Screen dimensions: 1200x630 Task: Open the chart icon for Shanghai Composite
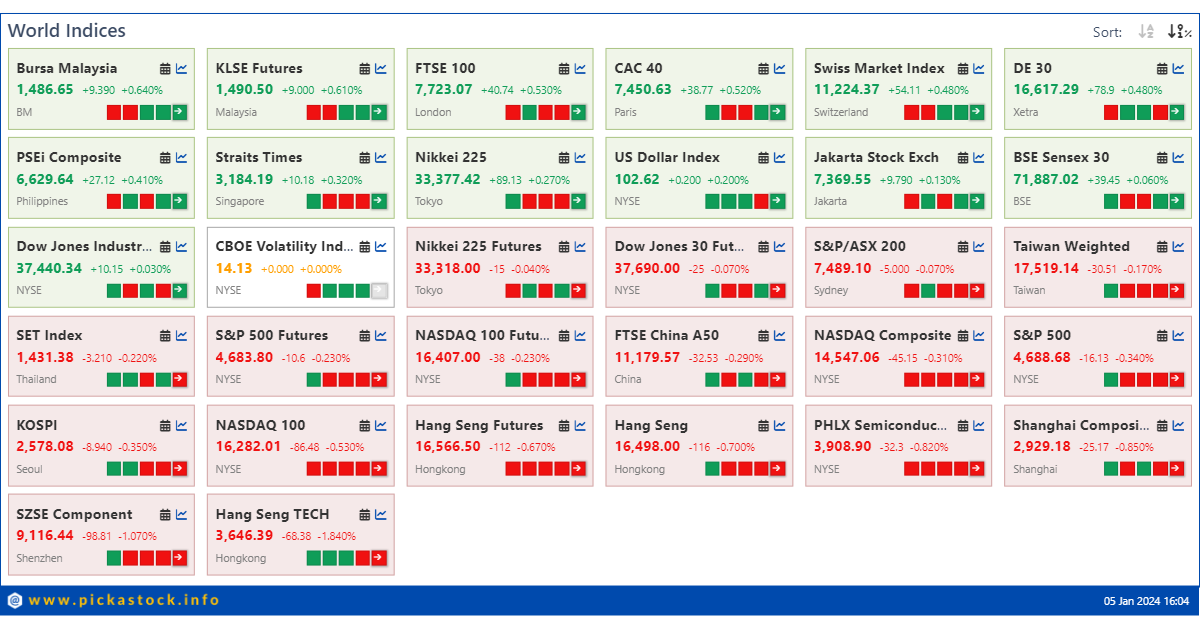click(x=1178, y=425)
